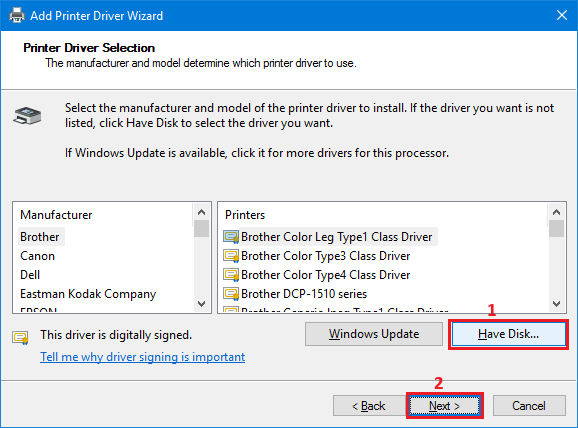Click the digitally signed certificate icon
This screenshot has width=578, height=428.
[x=20, y=337]
